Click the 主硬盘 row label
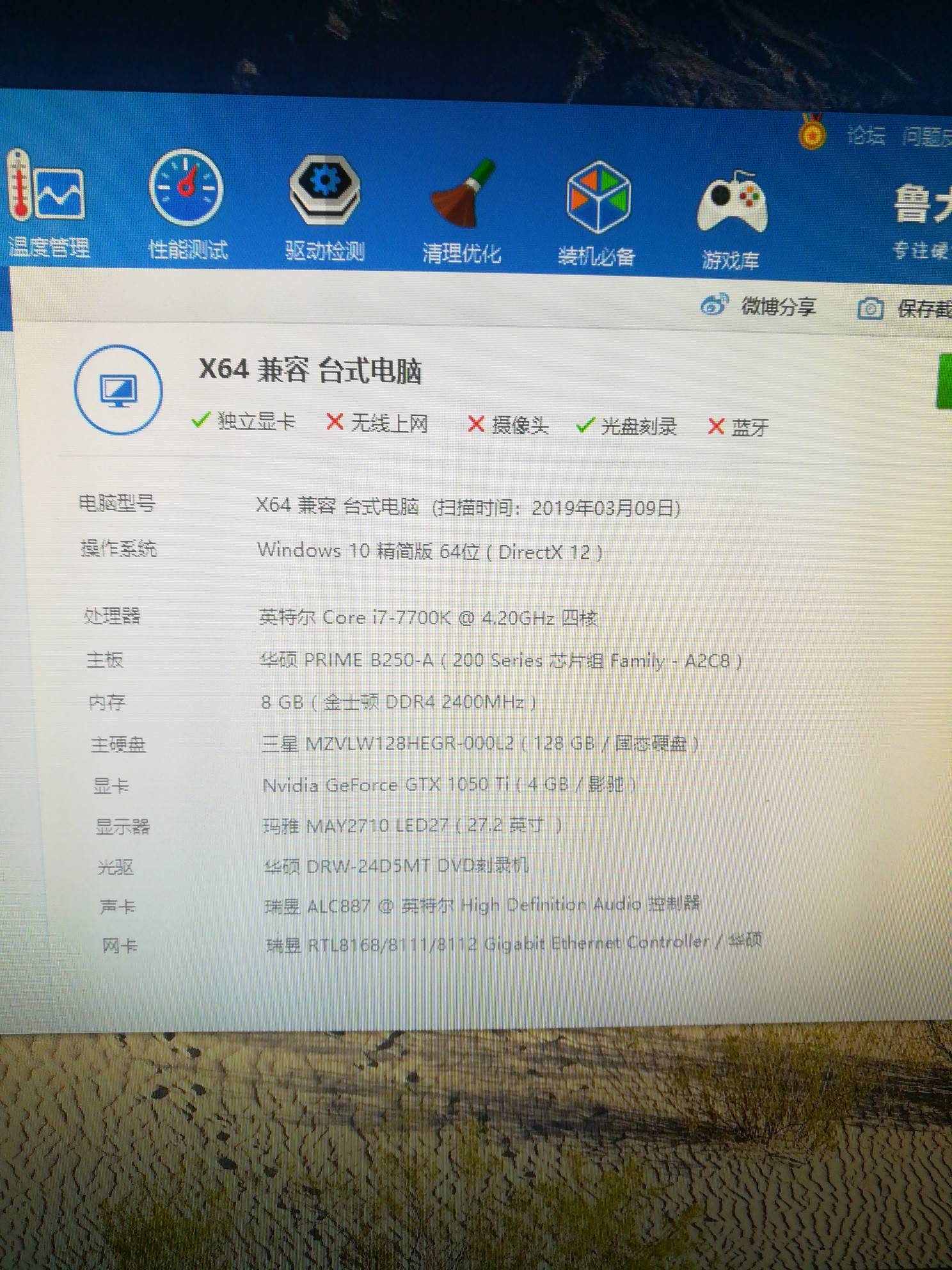The width and height of the screenshot is (952, 1270). [118, 744]
